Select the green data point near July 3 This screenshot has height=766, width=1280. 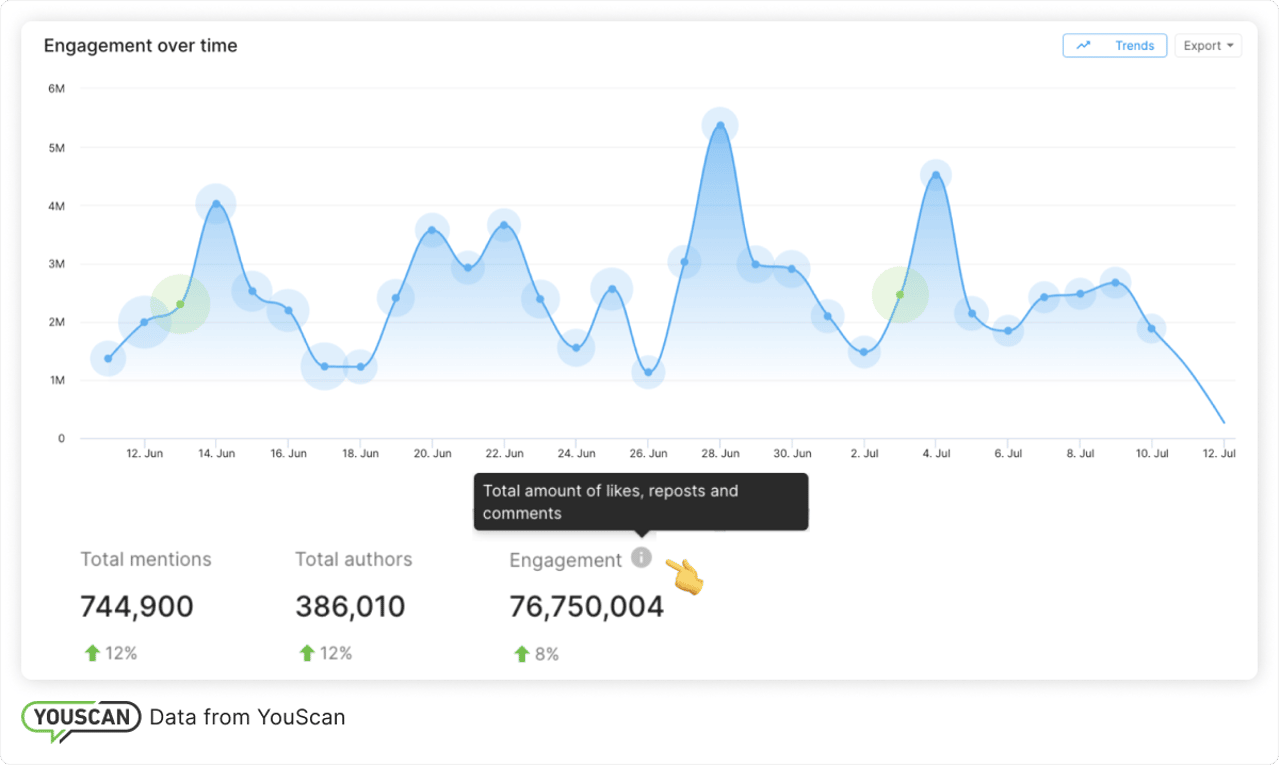point(899,294)
